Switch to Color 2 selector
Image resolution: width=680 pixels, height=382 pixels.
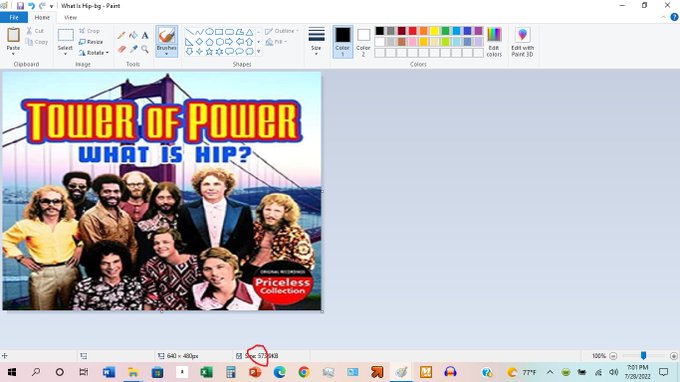pyautogui.click(x=363, y=42)
